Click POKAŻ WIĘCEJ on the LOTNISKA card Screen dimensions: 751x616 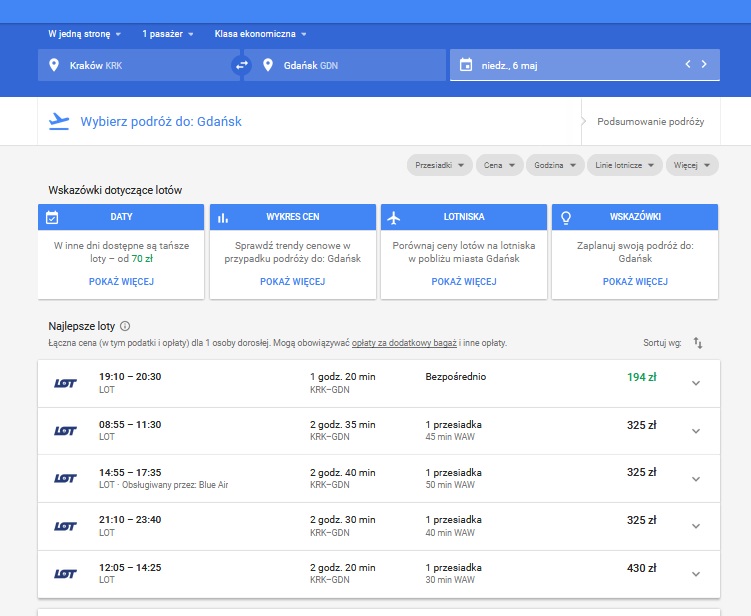(x=464, y=282)
